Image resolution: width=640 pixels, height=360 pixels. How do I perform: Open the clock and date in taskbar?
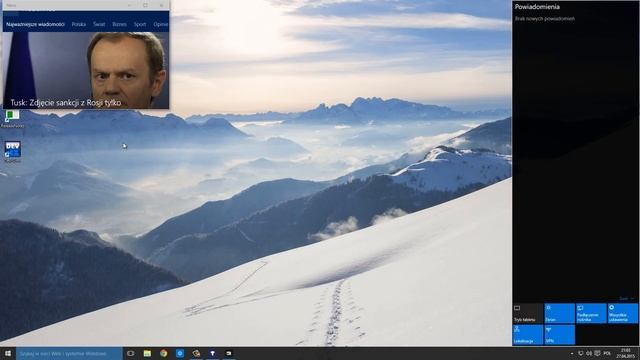[625, 353]
